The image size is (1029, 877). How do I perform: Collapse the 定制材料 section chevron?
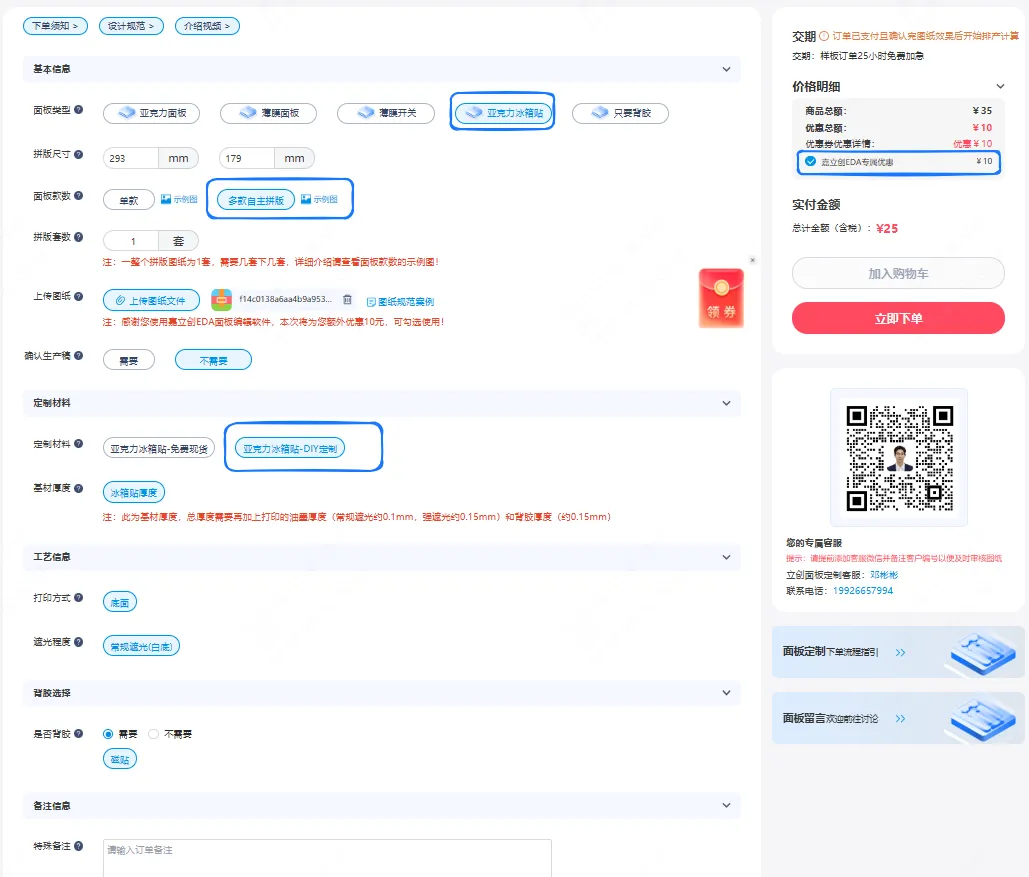[x=727, y=403]
